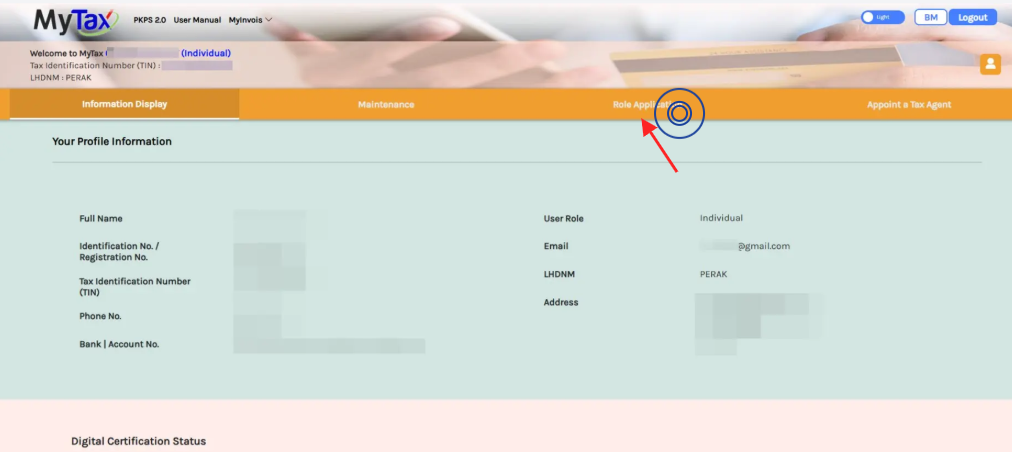Click the Full Name label
1012x452 pixels.
[x=101, y=219]
